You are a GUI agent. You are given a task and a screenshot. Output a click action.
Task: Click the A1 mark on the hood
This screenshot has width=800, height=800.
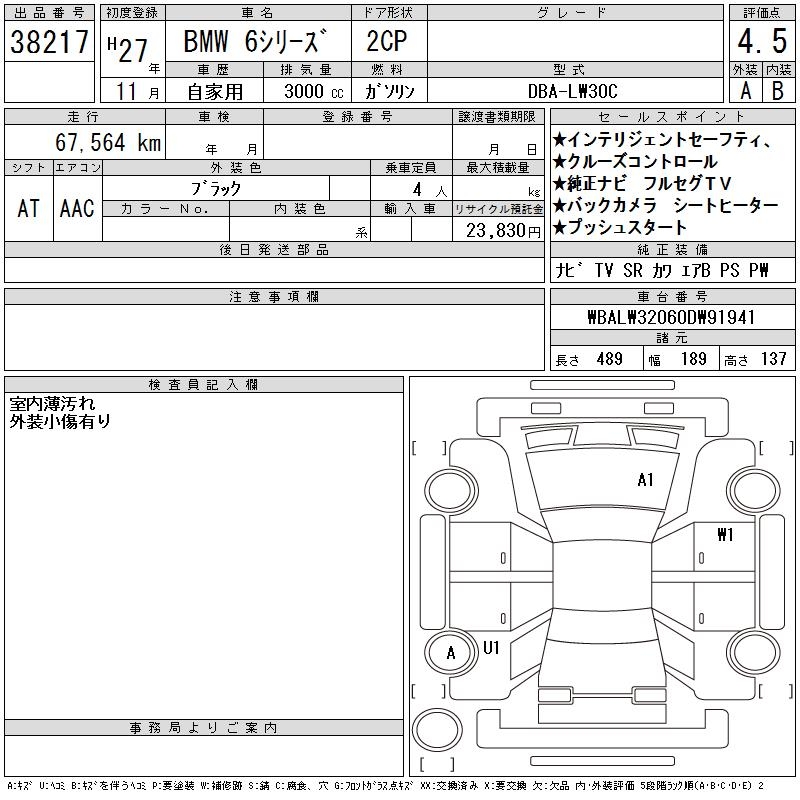[x=645, y=480]
